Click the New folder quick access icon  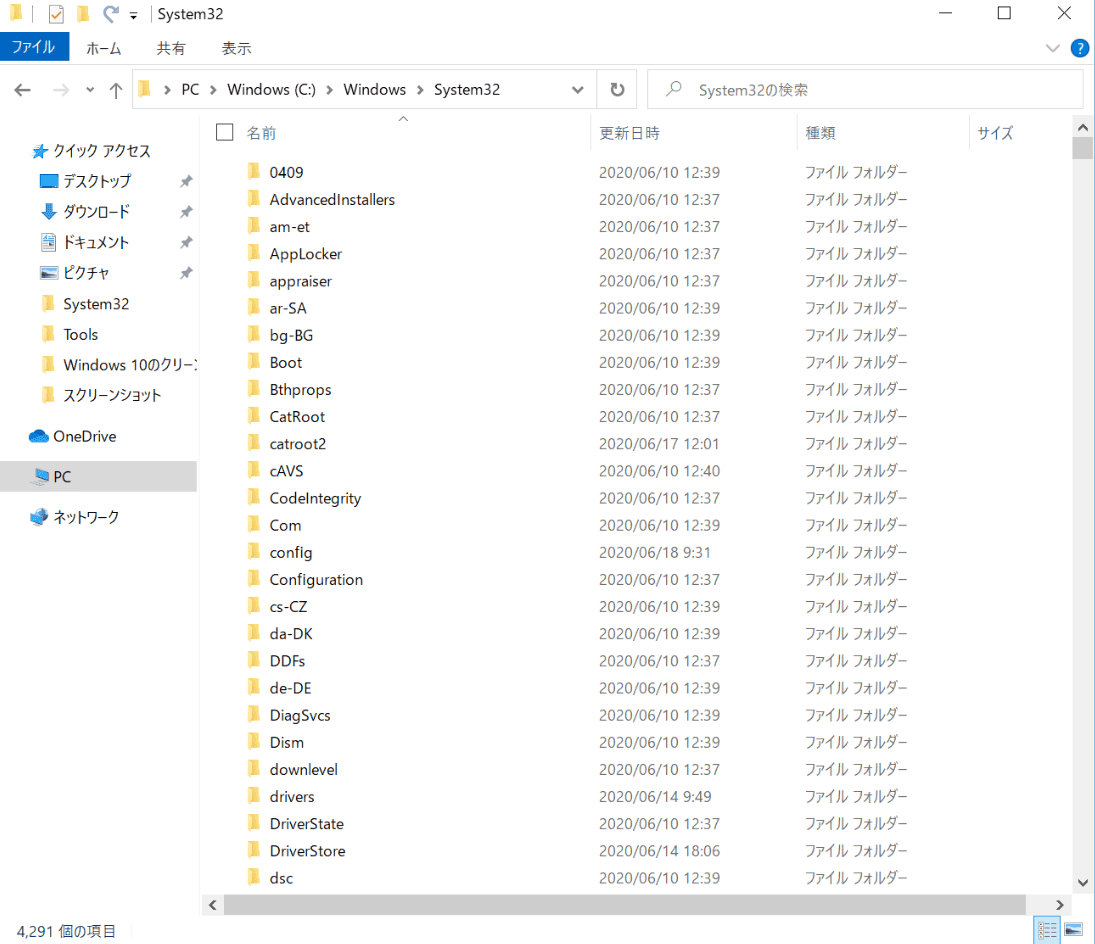point(83,14)
